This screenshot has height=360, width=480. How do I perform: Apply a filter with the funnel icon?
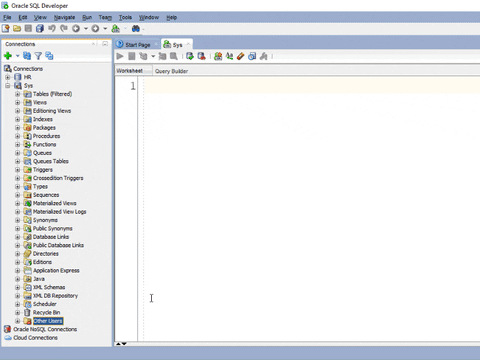38,56
